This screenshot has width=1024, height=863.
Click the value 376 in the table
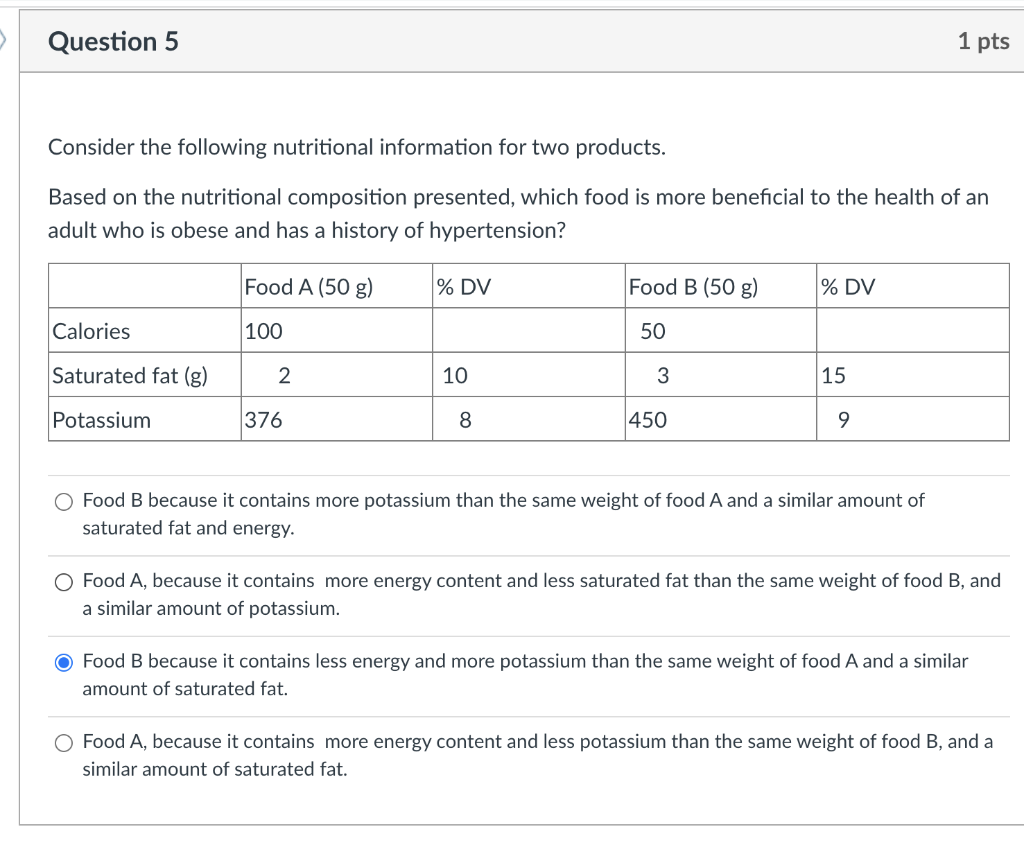[x=260, y=420]
